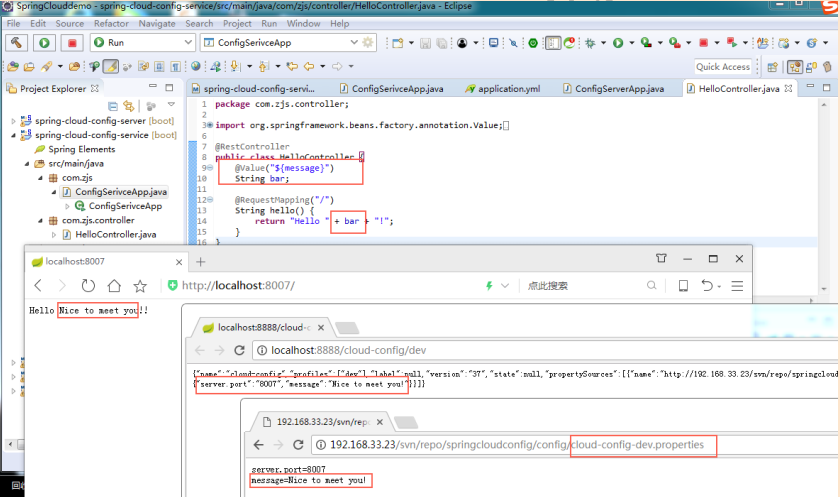Close the 192.168.33.23/svn tab
This screenshot has width=840, height=497.
[380, 422]
